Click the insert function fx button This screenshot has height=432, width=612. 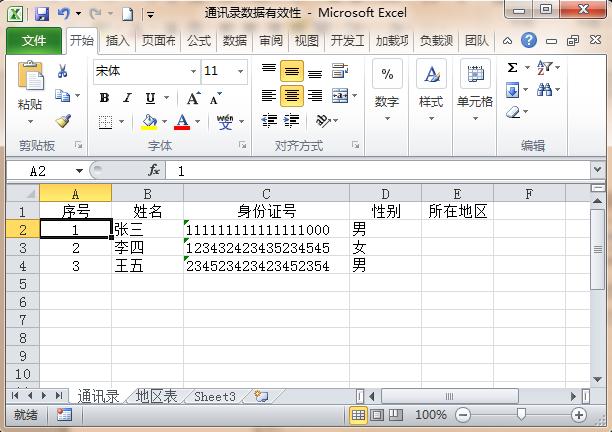(154, 171)
